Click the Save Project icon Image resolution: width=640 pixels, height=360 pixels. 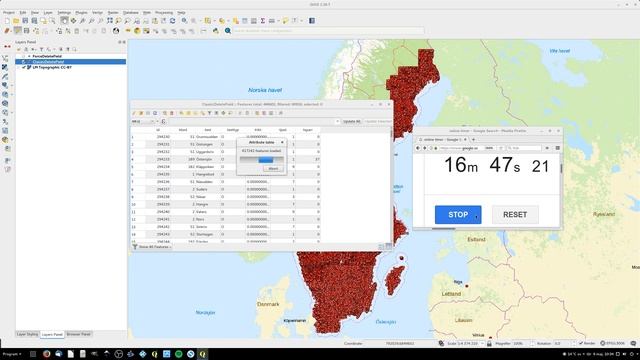click(x=25, y=21)
